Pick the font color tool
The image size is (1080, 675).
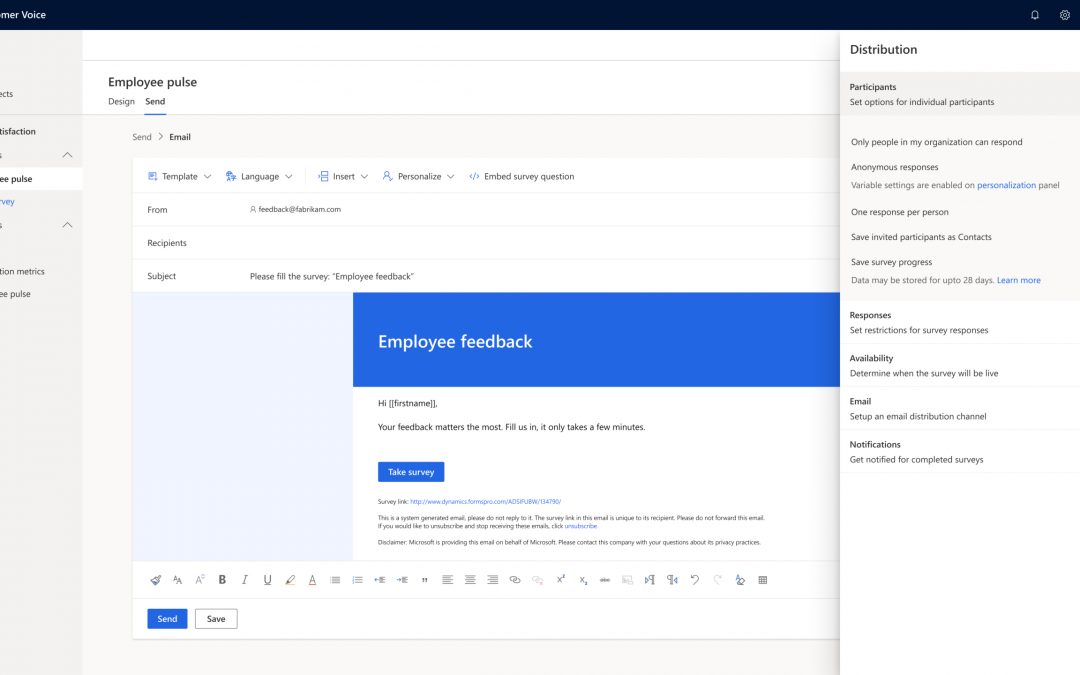coord(312,580)
